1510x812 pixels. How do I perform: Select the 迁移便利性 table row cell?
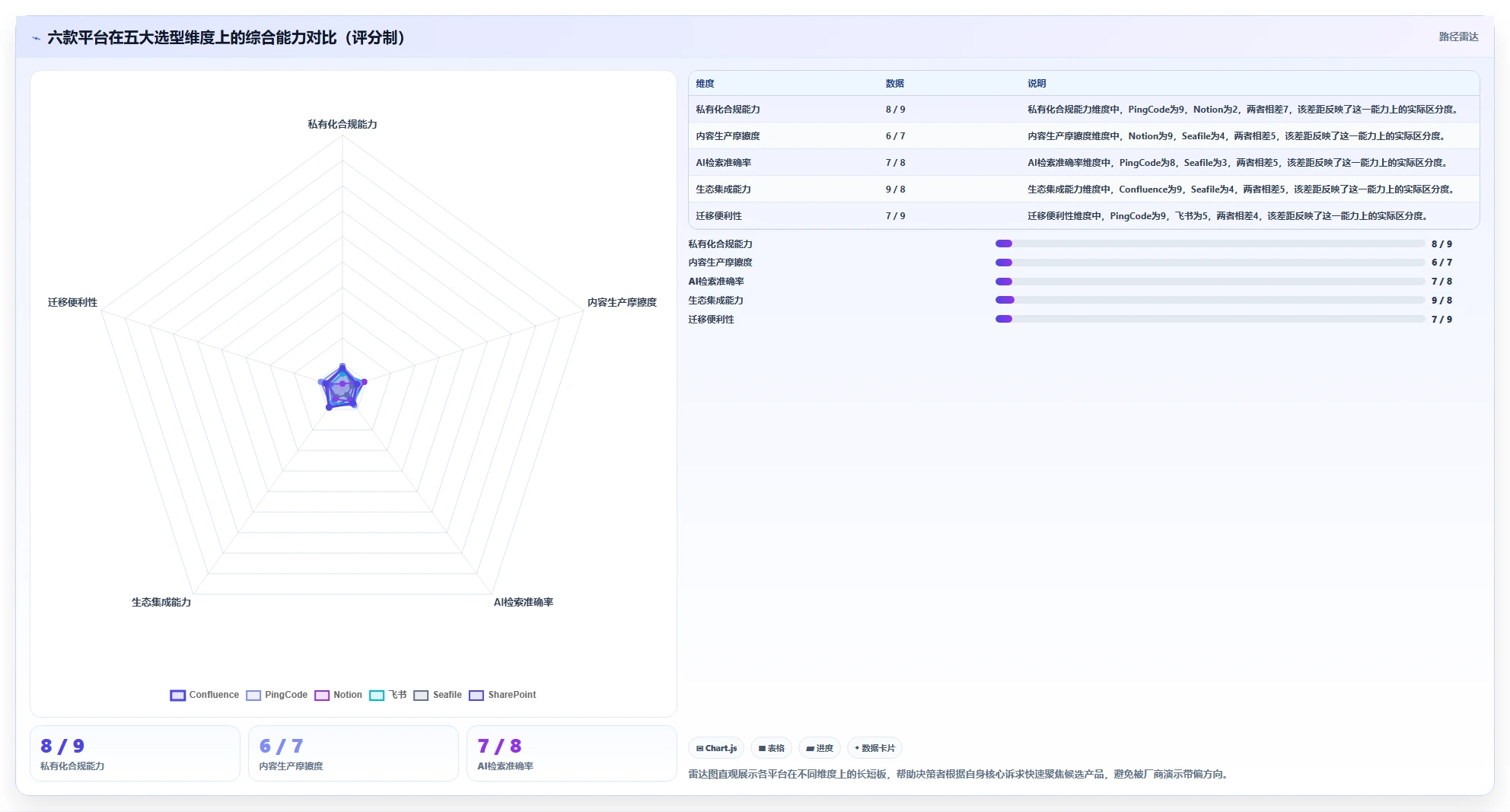click(718, 216)
